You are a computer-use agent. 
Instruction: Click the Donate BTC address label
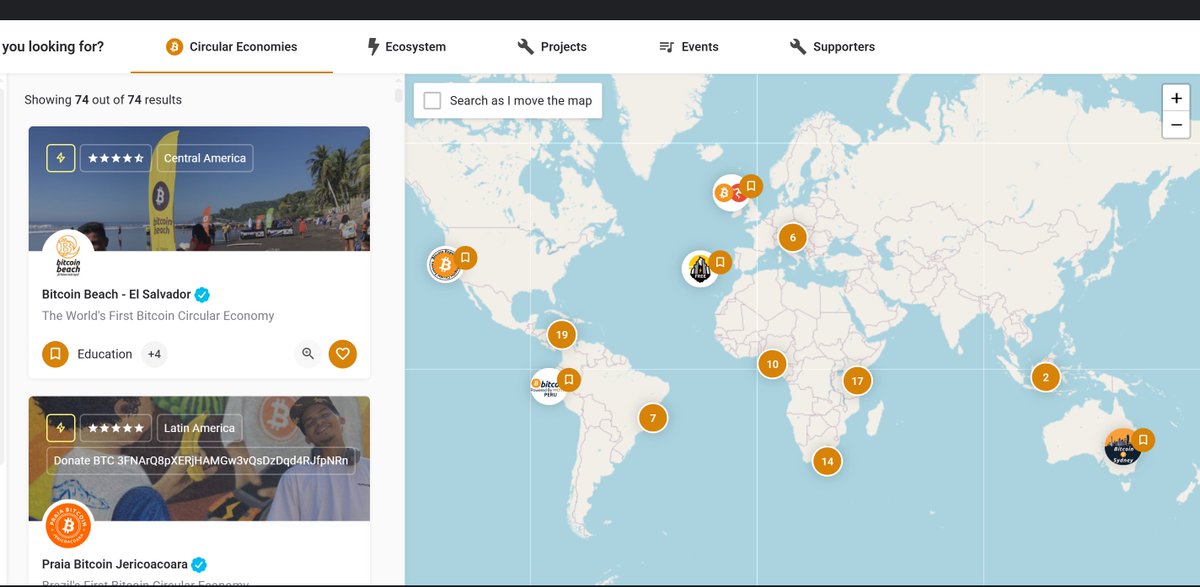201,461
